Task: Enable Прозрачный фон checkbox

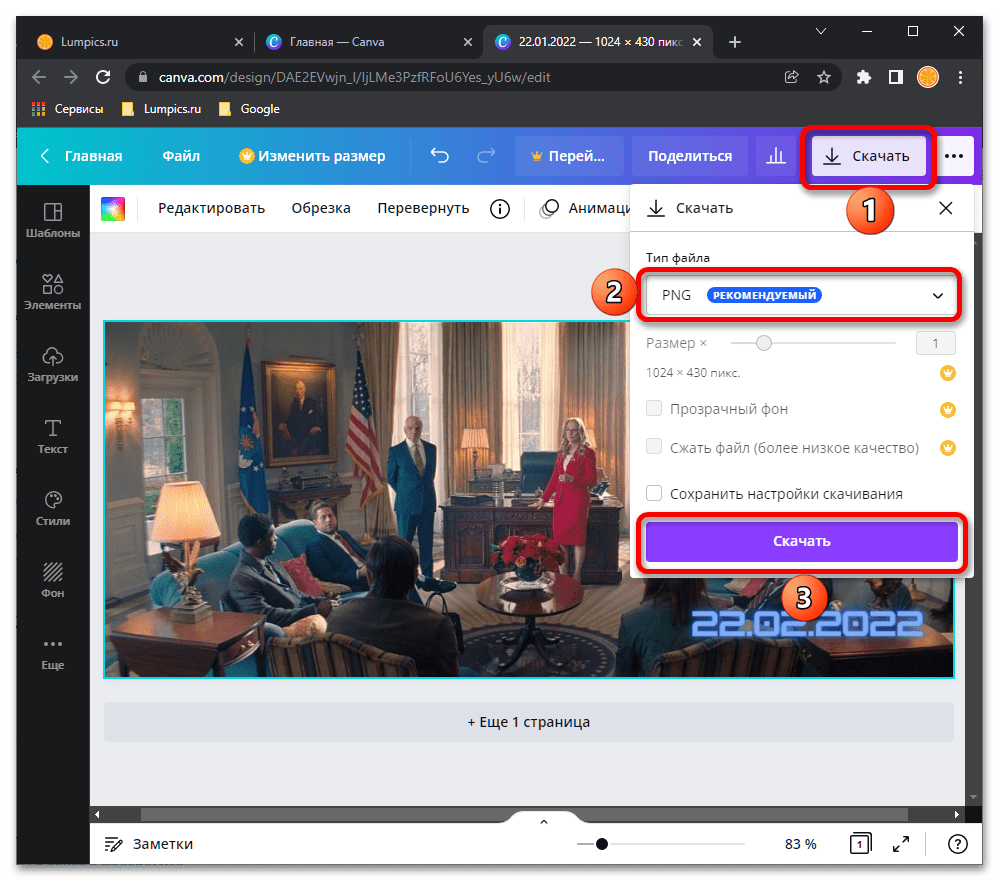Action: pos(654,408)
